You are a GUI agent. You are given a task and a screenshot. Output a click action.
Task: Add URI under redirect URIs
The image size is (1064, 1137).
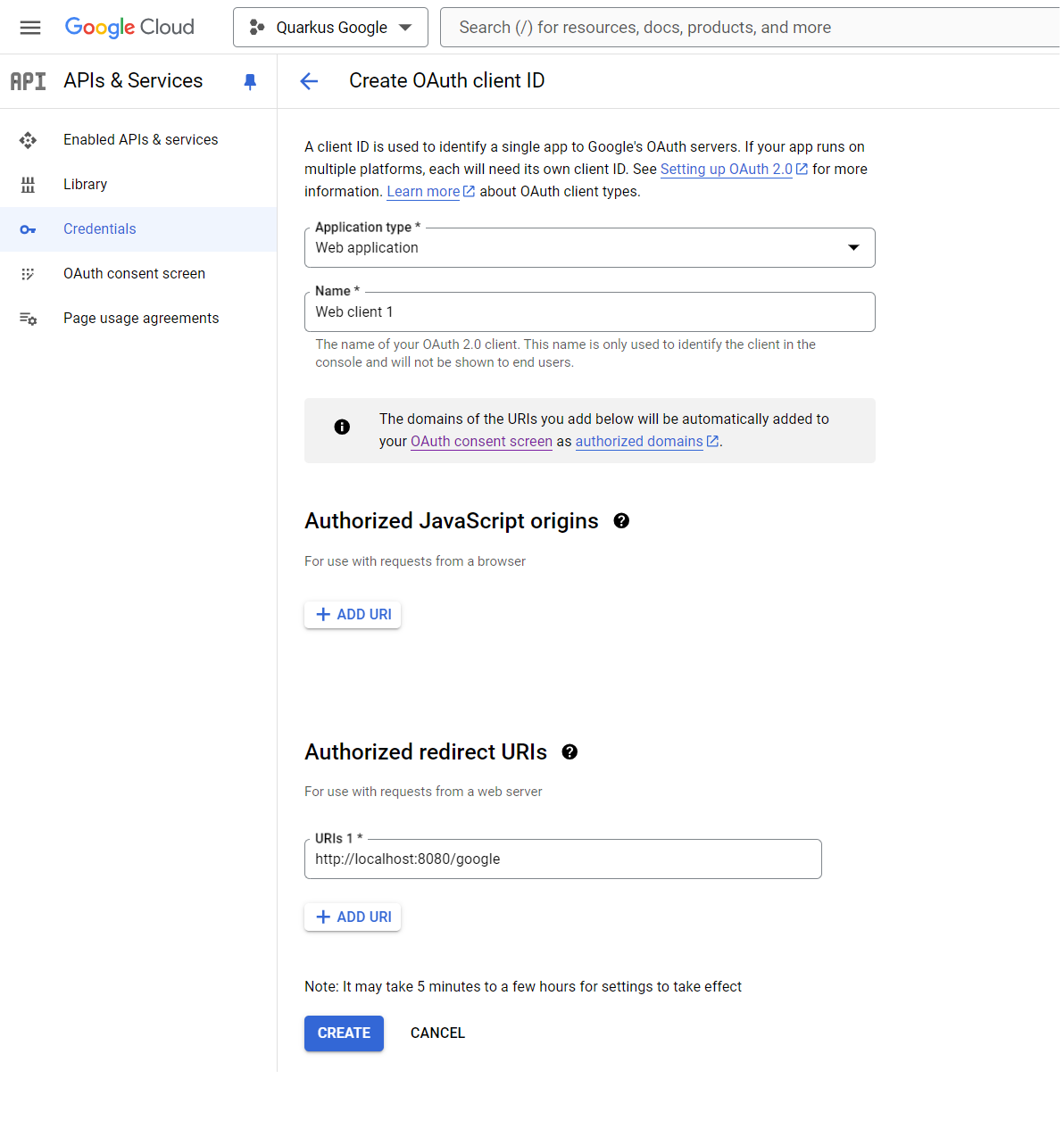[x=353, y=917]
